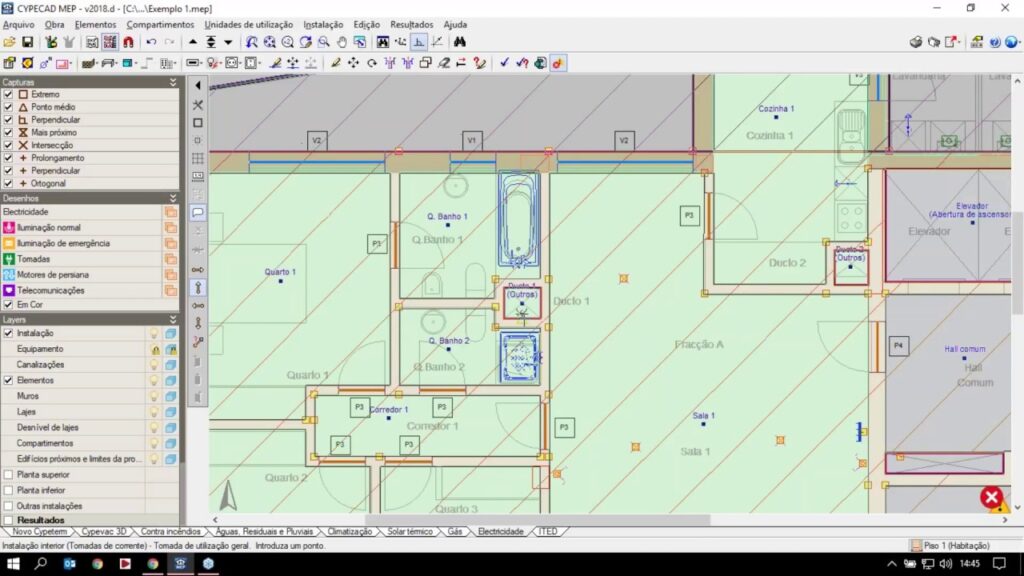Click the red X error button on canvas
Viewport: 1024px width, 576px height.
click(x=991, y=497)
